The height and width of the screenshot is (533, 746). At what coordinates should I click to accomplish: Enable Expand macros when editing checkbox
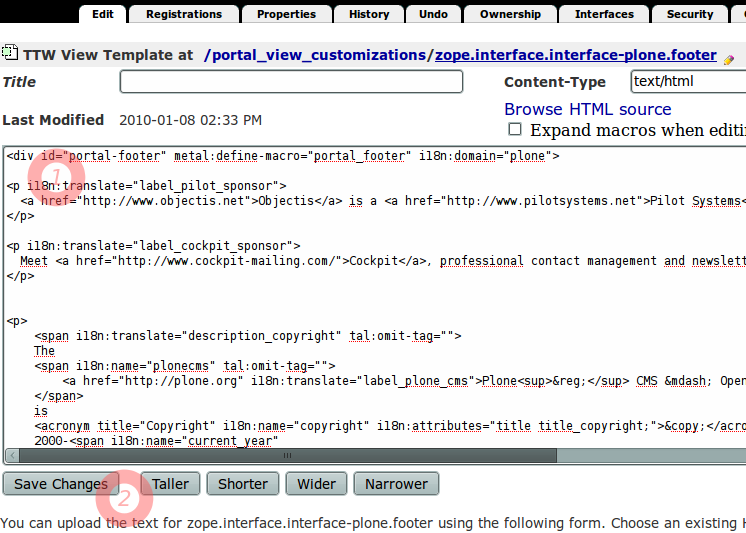click(x=515, y=130)
